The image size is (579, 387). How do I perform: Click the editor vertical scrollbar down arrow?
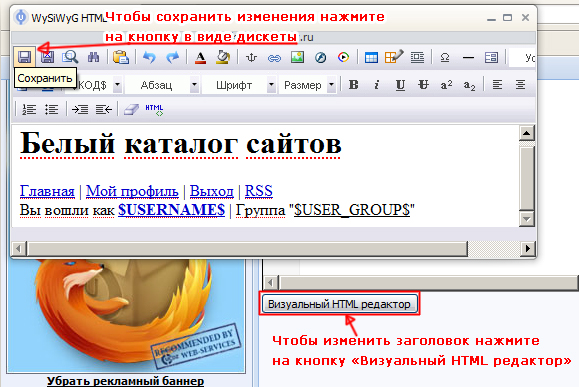[x=527, y=219]
